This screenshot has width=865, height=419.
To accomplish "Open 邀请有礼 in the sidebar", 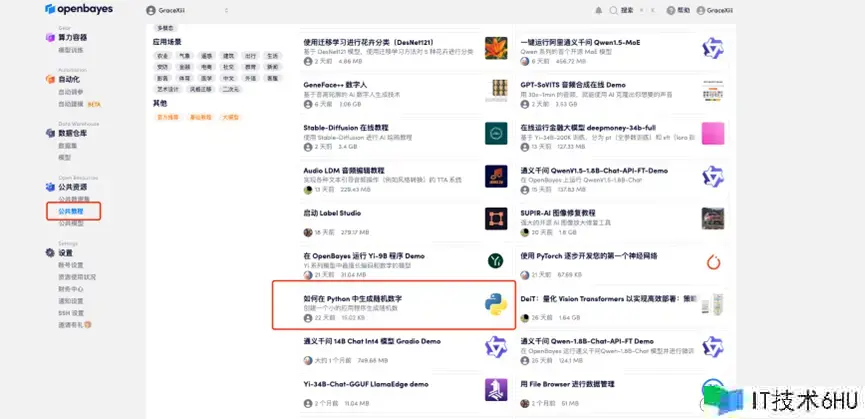I will (75, 325).
